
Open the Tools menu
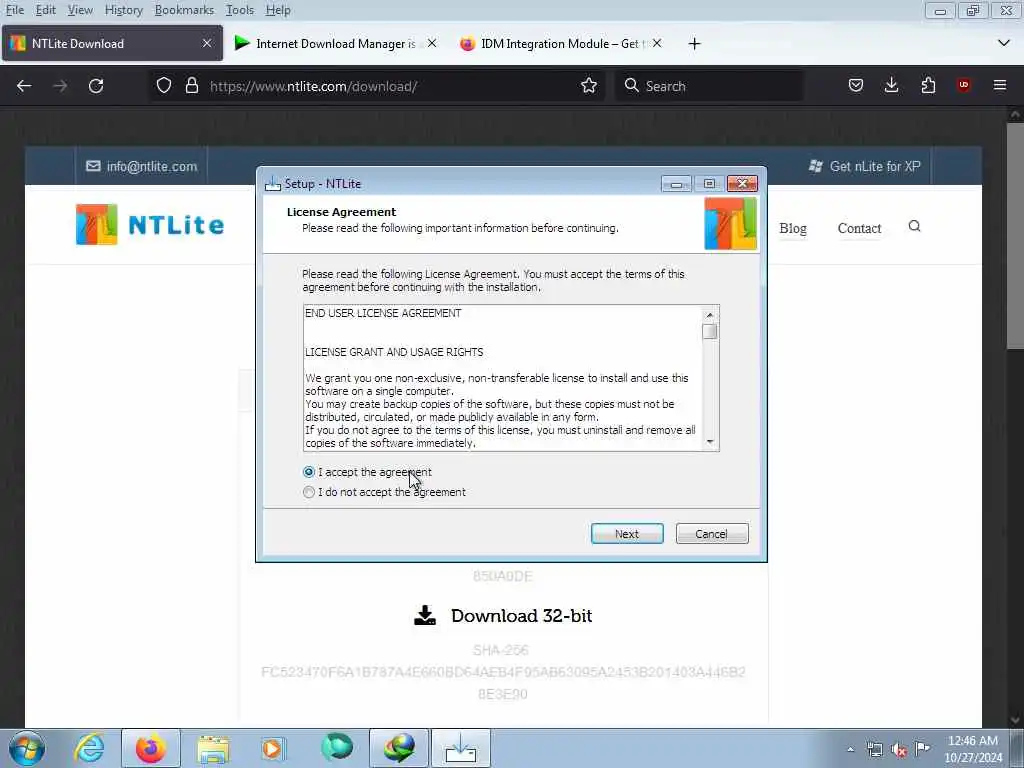pos(240,10)
